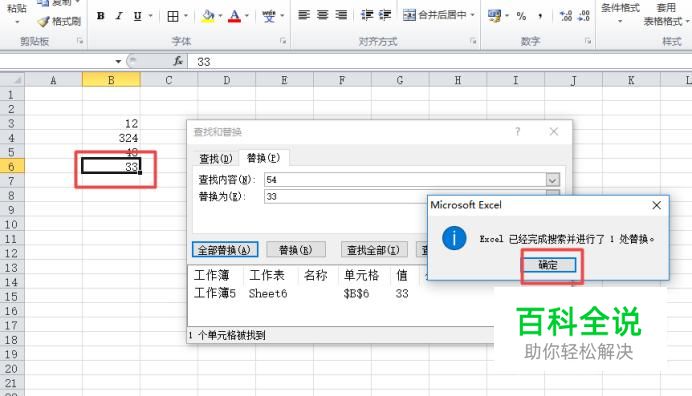The height and width of the screenshot is (396, 692).
Task: Click the 格式刷 format painter
Action: coord(59,21)
